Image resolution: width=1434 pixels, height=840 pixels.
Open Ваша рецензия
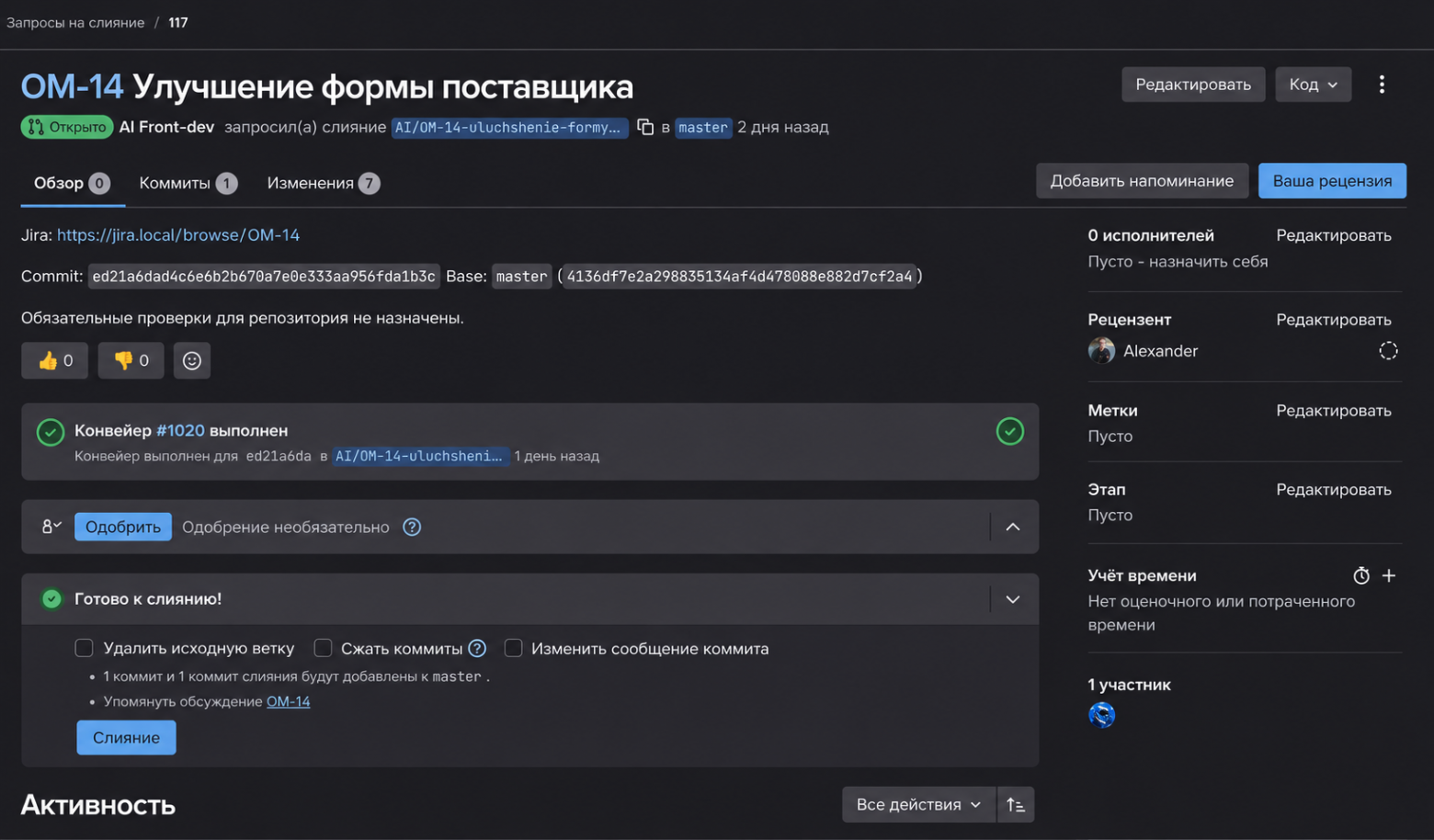(x=1332, y=181)
